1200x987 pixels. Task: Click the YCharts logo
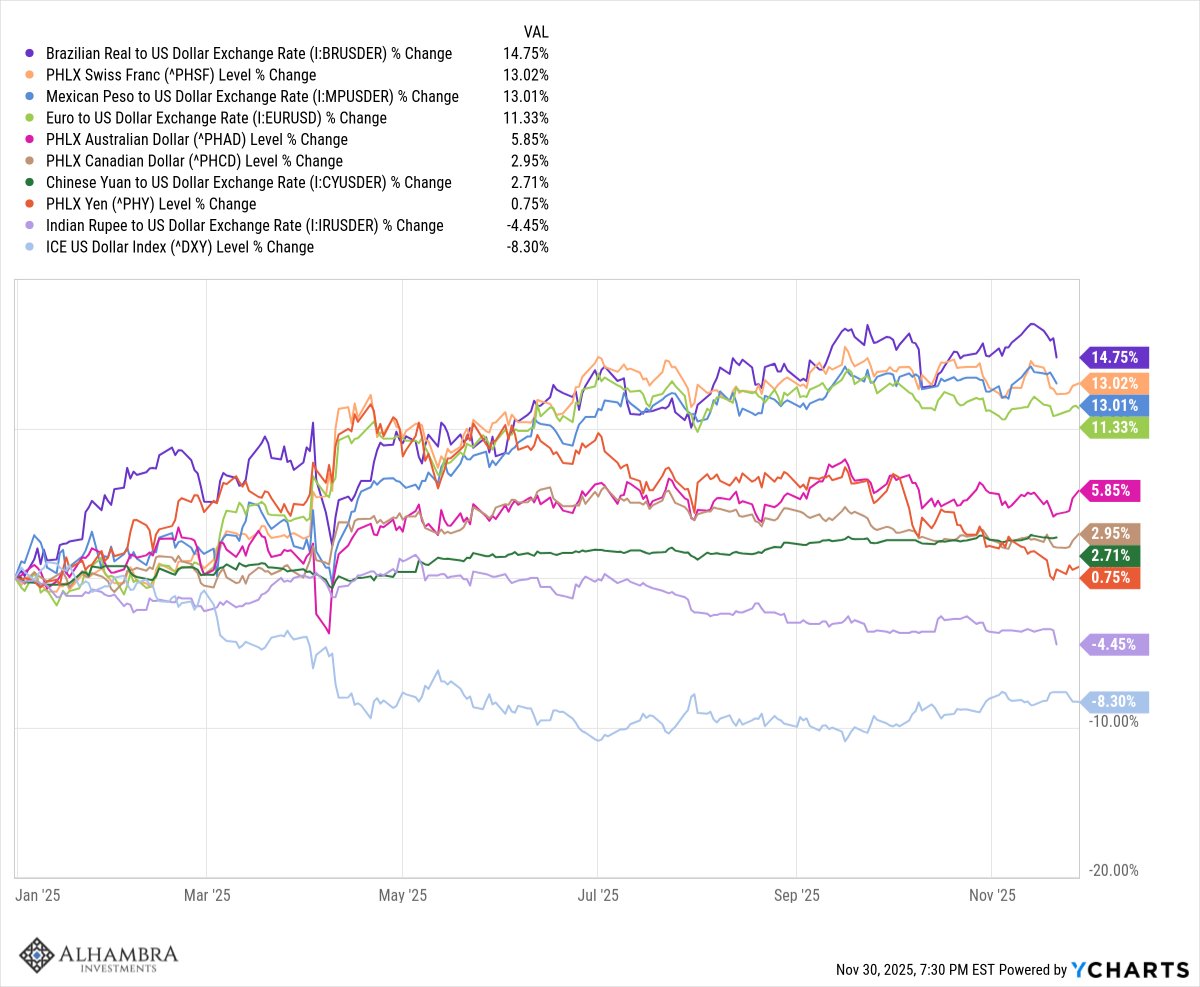point(1128,969)
